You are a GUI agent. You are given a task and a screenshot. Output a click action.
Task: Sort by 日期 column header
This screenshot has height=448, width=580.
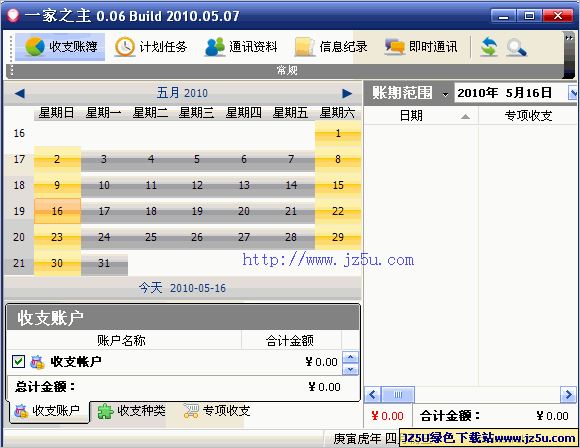(x=421, y=116)
